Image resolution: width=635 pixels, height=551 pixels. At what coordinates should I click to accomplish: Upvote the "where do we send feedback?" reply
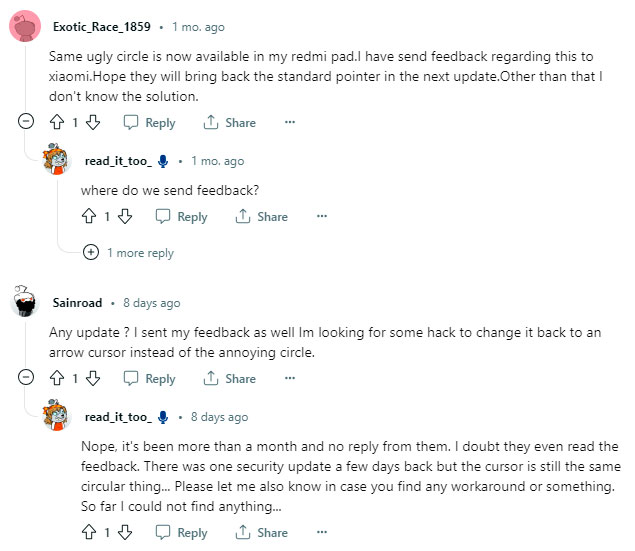[90, 216]
